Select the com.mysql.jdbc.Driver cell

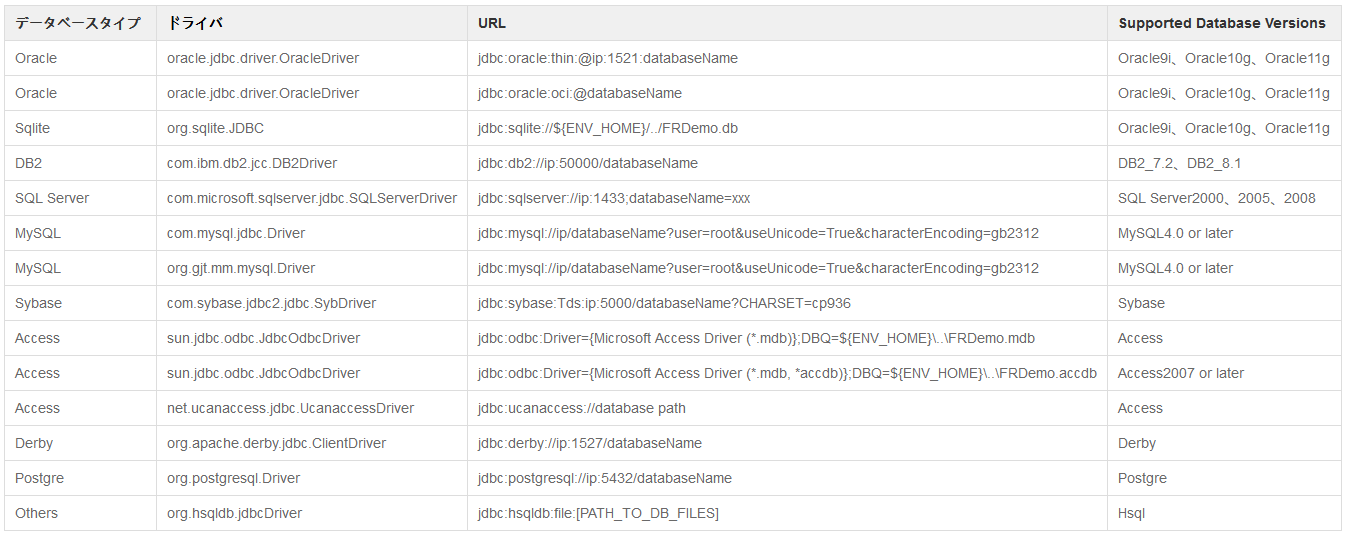click(x=311, y=233)
